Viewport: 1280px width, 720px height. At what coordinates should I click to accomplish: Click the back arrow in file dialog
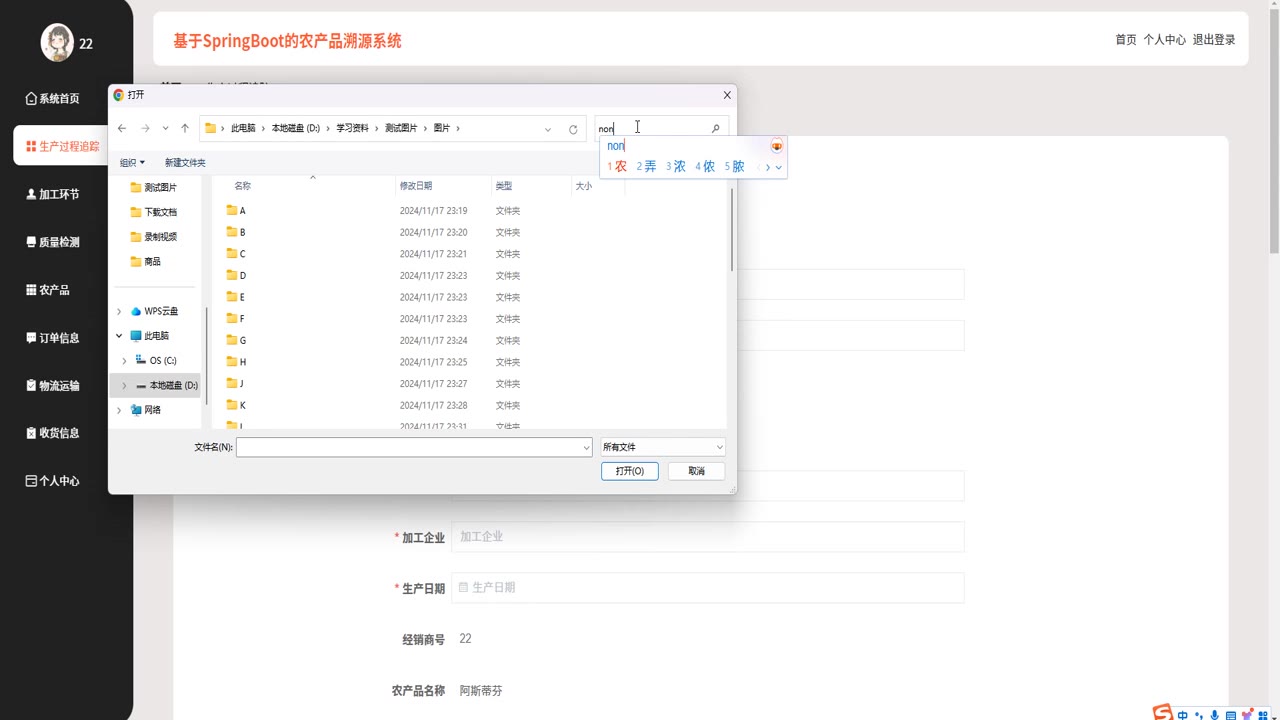coord(122,128)
